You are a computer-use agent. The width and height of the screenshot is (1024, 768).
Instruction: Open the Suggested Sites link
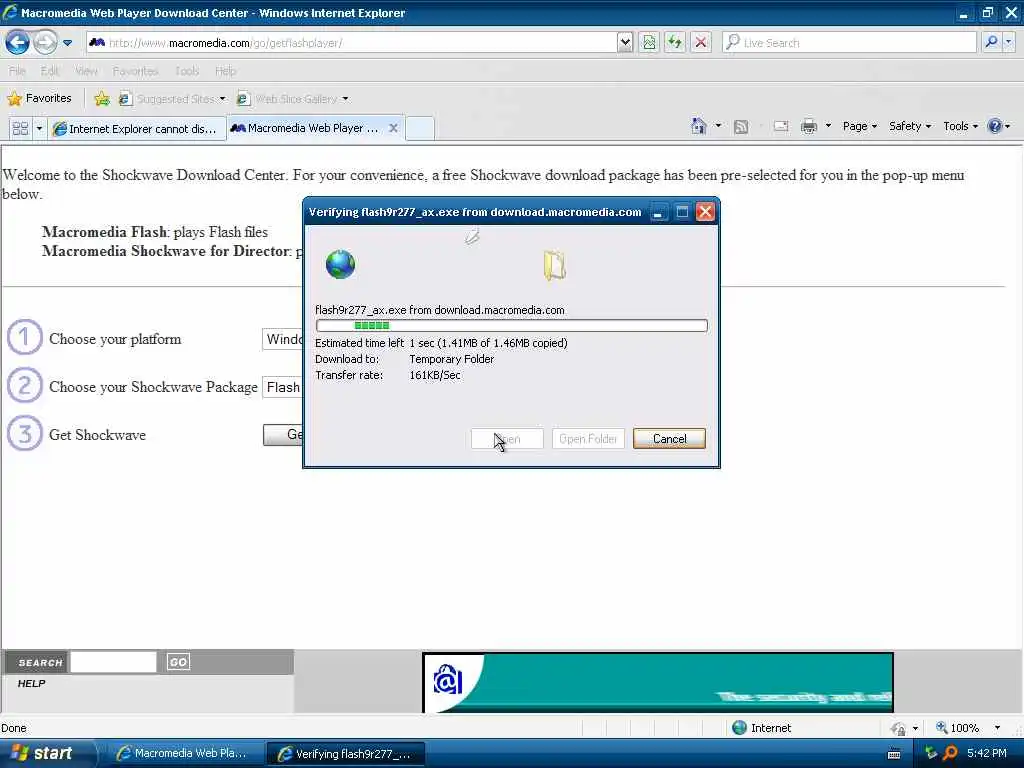[172, 99]
